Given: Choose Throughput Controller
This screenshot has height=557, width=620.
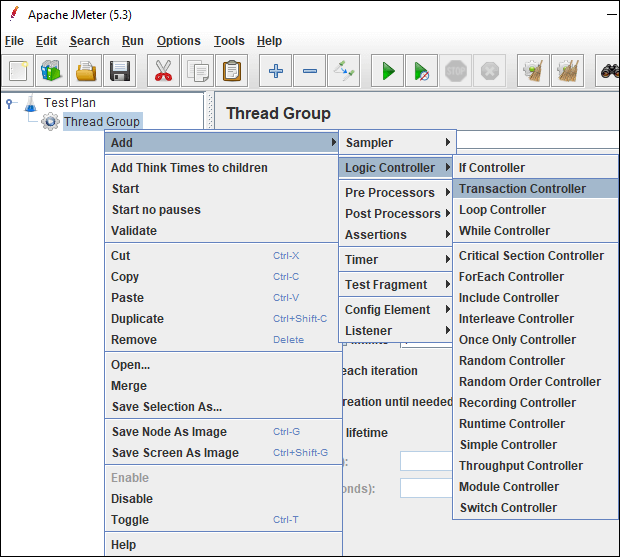Looking at the screenshot, I should point(536,465).
